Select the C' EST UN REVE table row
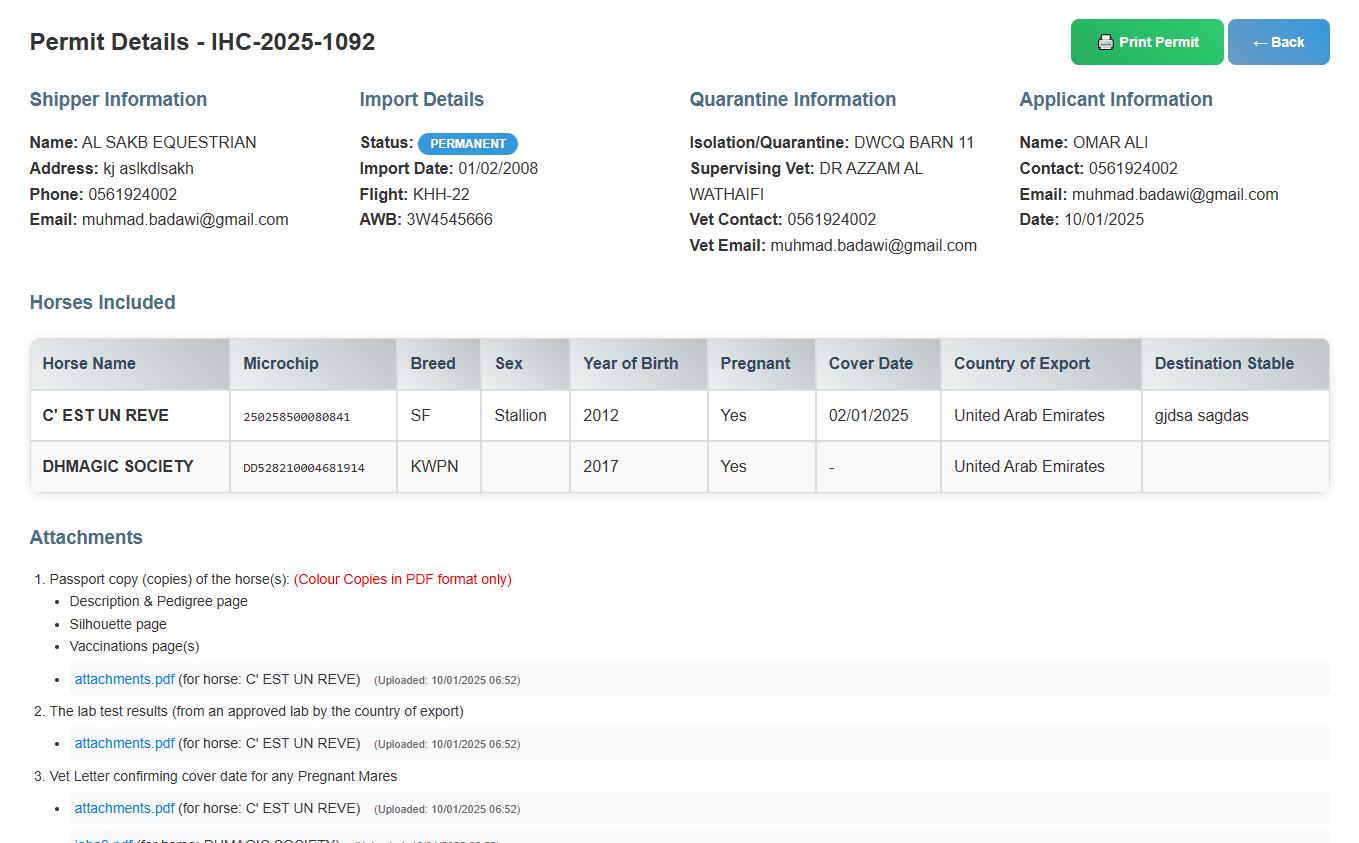 pos(679,415)
